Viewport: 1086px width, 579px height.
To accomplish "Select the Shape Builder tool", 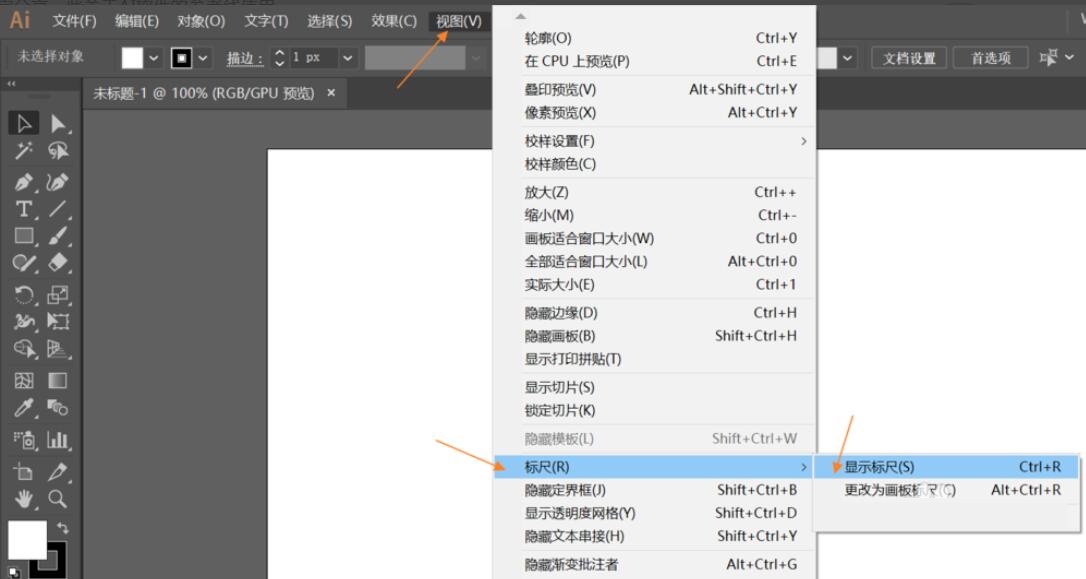I will coord(24,348).
